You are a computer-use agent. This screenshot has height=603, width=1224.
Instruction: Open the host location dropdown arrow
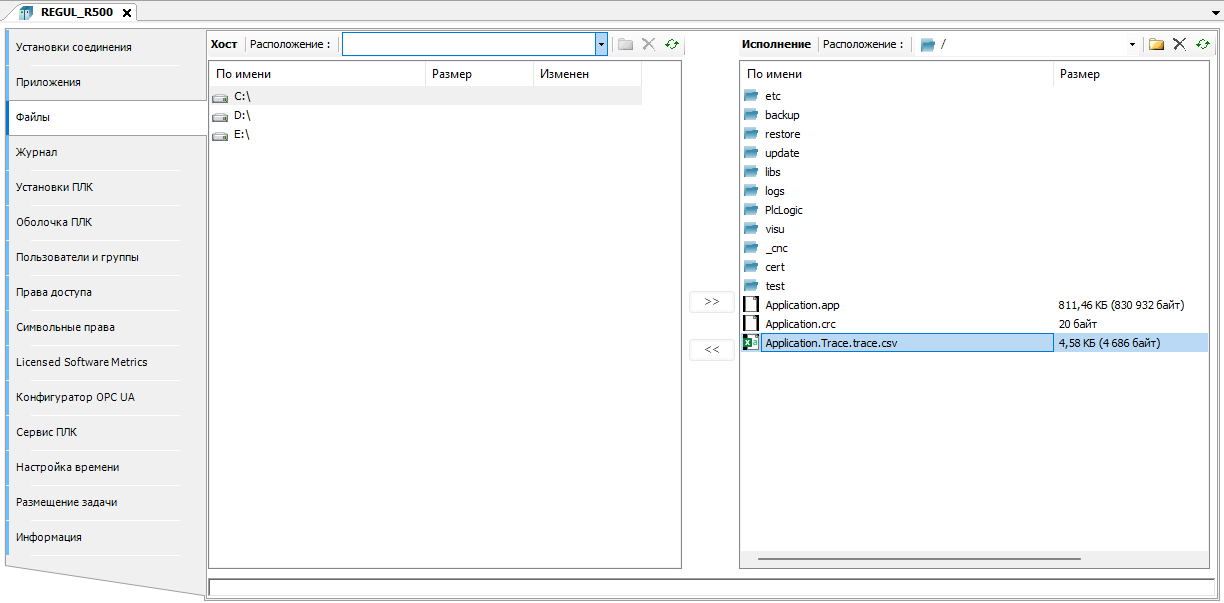[x=601, y=44]
